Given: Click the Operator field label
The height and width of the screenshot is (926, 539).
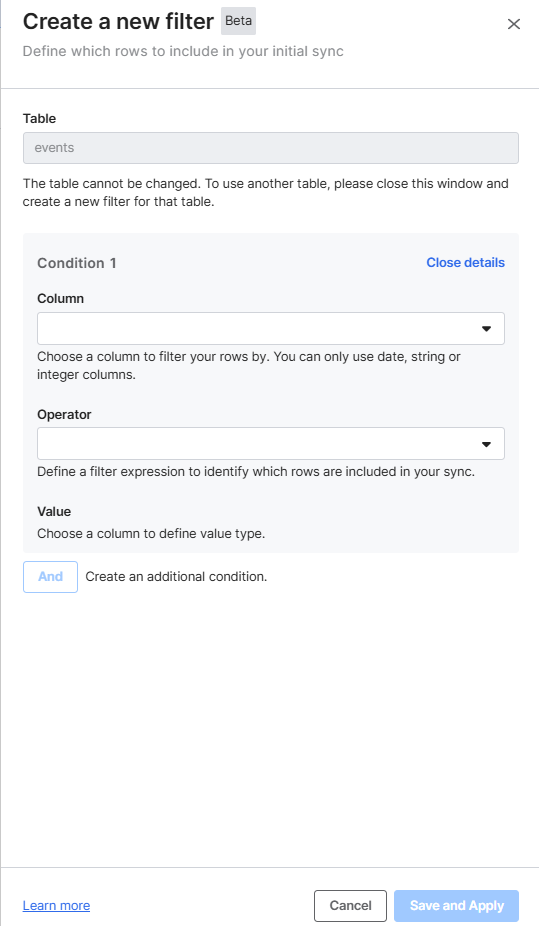Looking at the screenshot, I should (64, 414).
